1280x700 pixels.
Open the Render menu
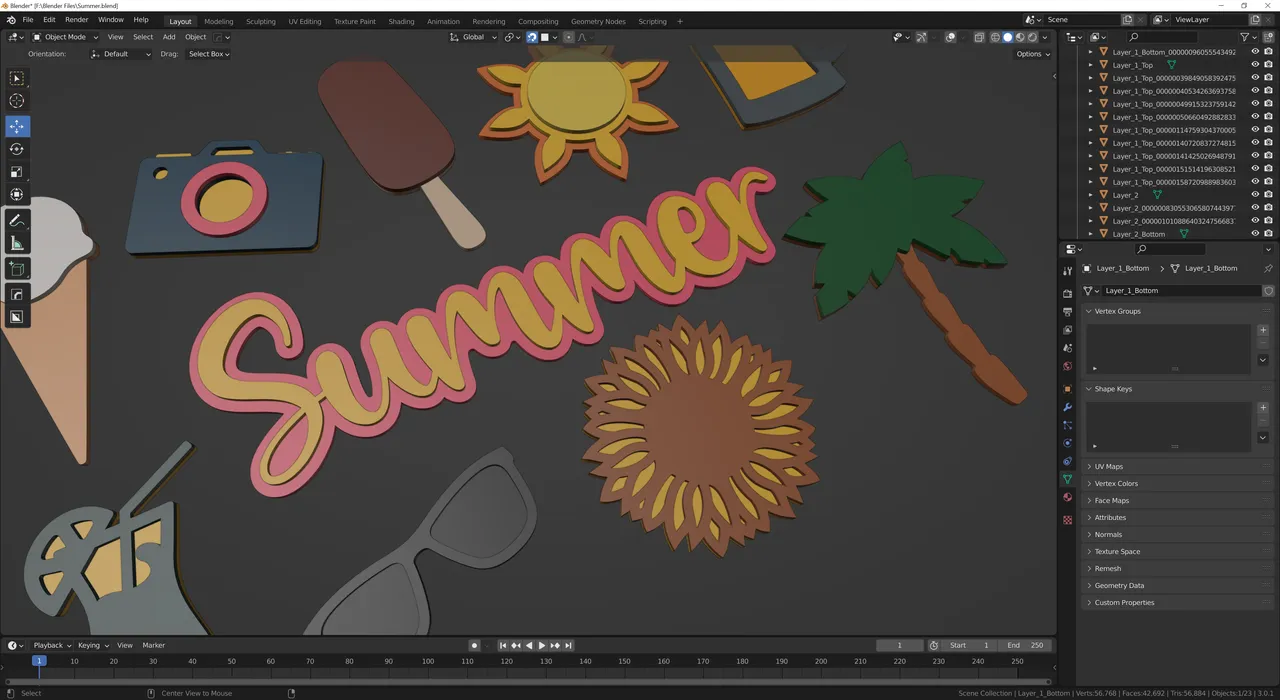tap(77, 20)
